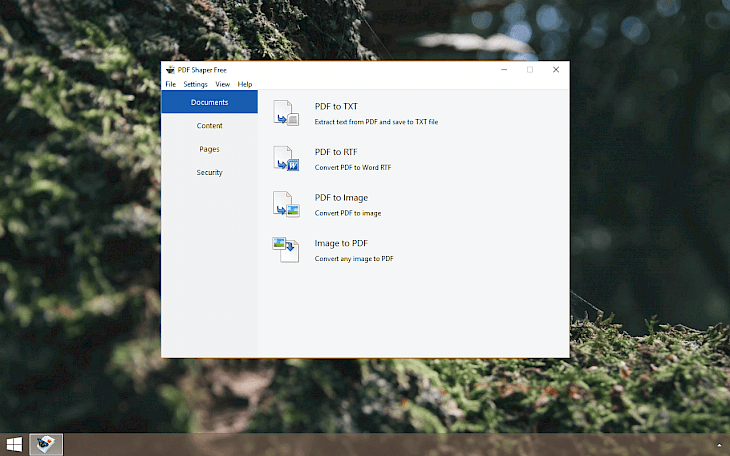730x456 pixels.
Task: Select the Documents category tab
Action: tap(210, 102)
